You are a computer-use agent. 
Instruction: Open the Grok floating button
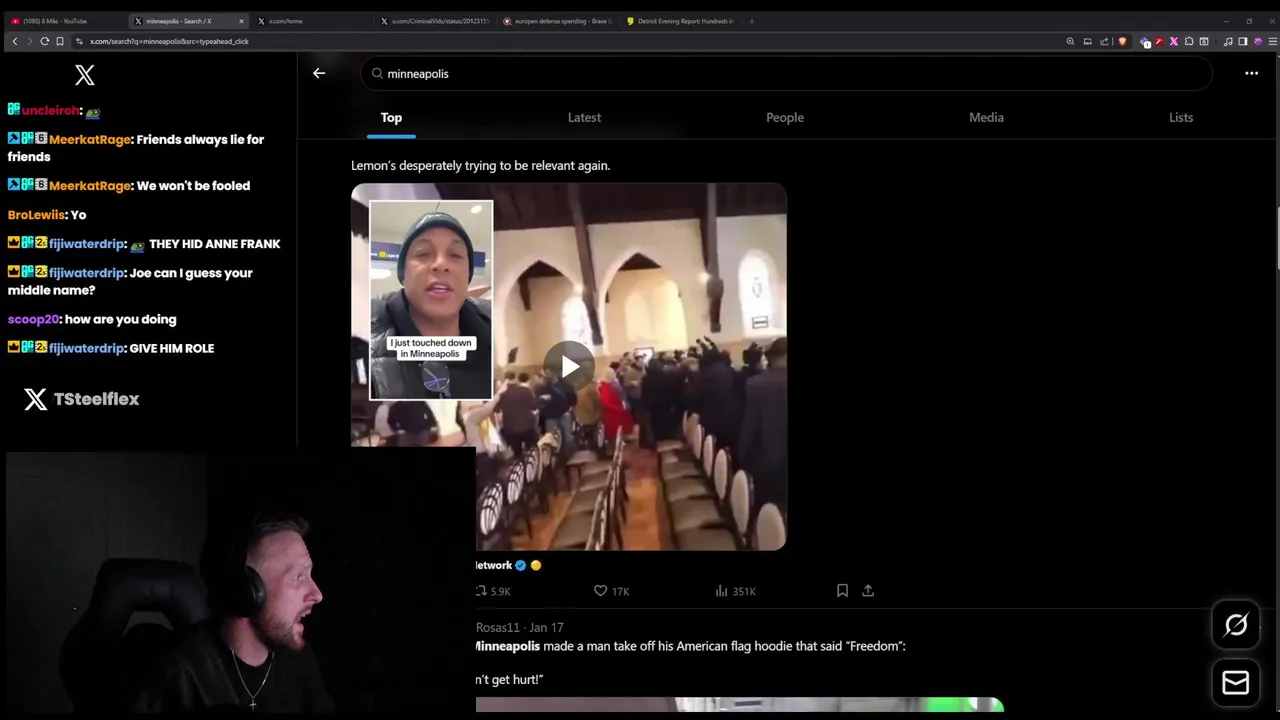[1236, 625]
